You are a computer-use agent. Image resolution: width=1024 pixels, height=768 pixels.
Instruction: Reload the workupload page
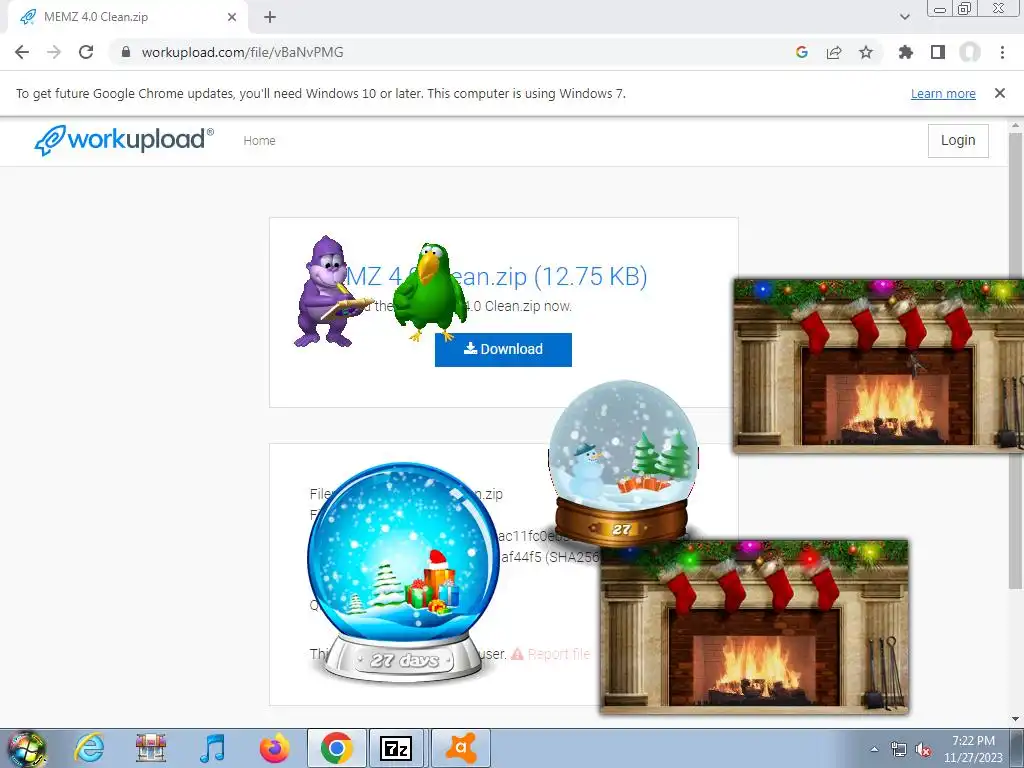[x=86, y=52]
